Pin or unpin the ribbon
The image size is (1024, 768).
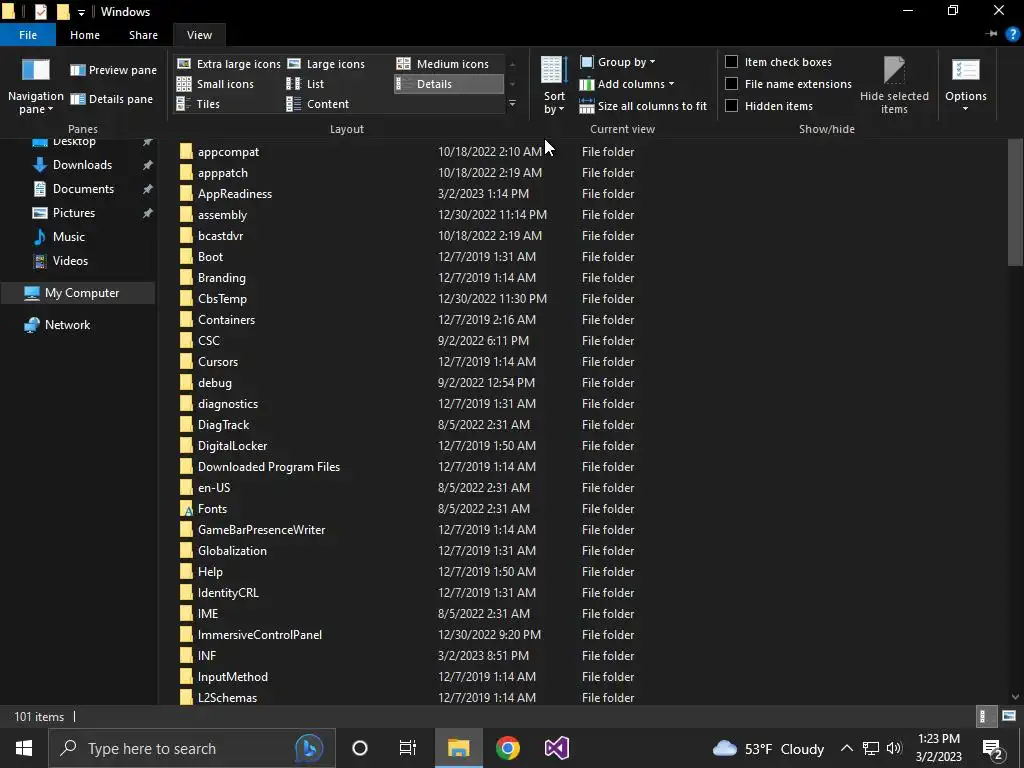(992, 34)
